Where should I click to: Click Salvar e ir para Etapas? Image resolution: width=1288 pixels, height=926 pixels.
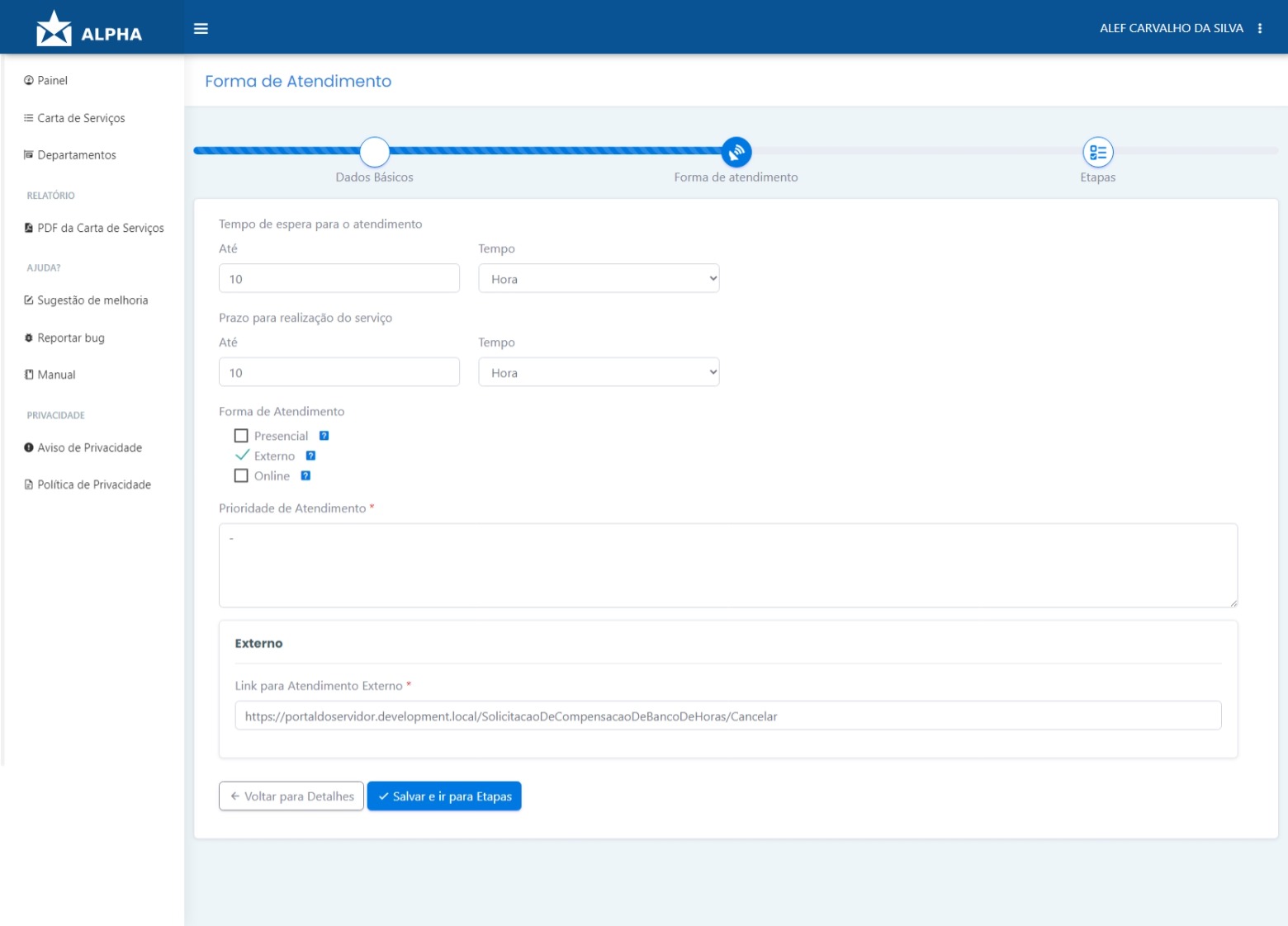click(444, 796)
